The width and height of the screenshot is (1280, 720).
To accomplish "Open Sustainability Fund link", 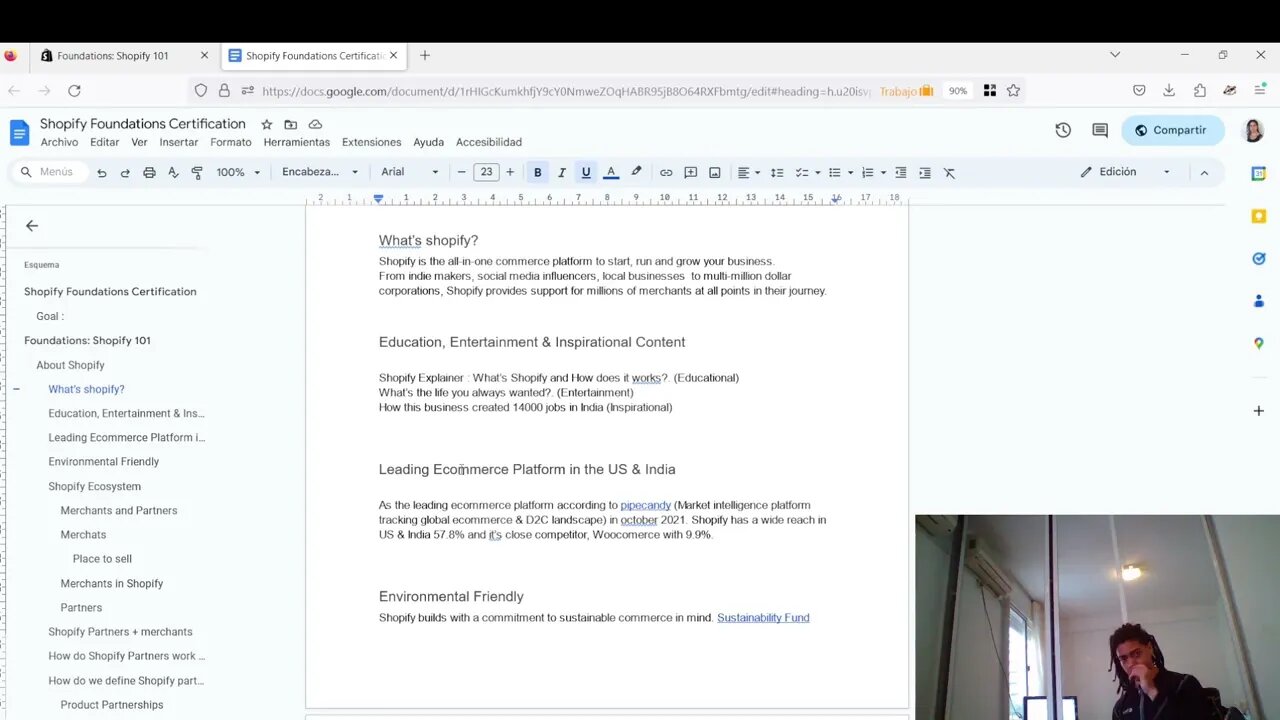I will pyautogui.click(x=763, y=618).
